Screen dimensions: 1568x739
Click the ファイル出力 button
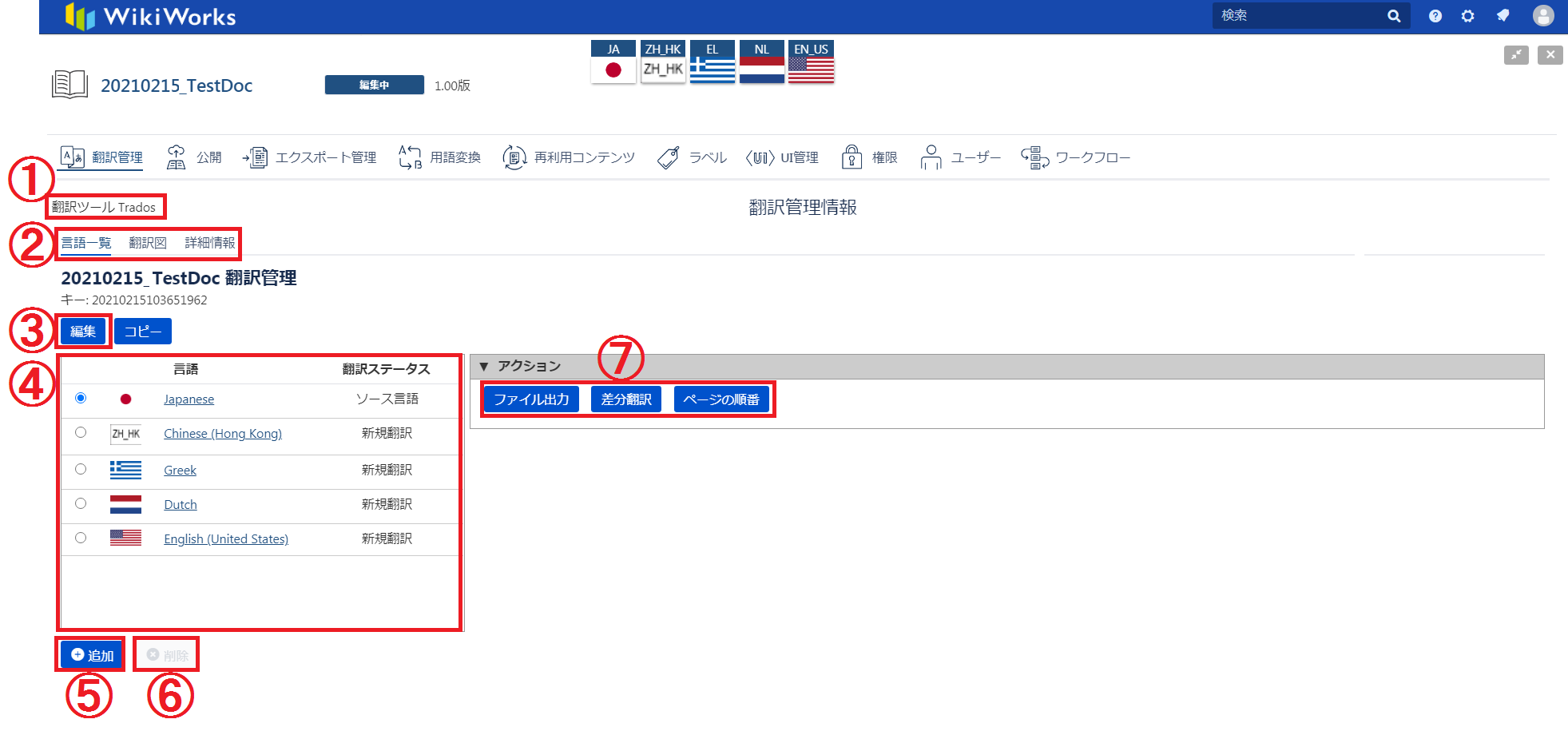tap(531, 399)
